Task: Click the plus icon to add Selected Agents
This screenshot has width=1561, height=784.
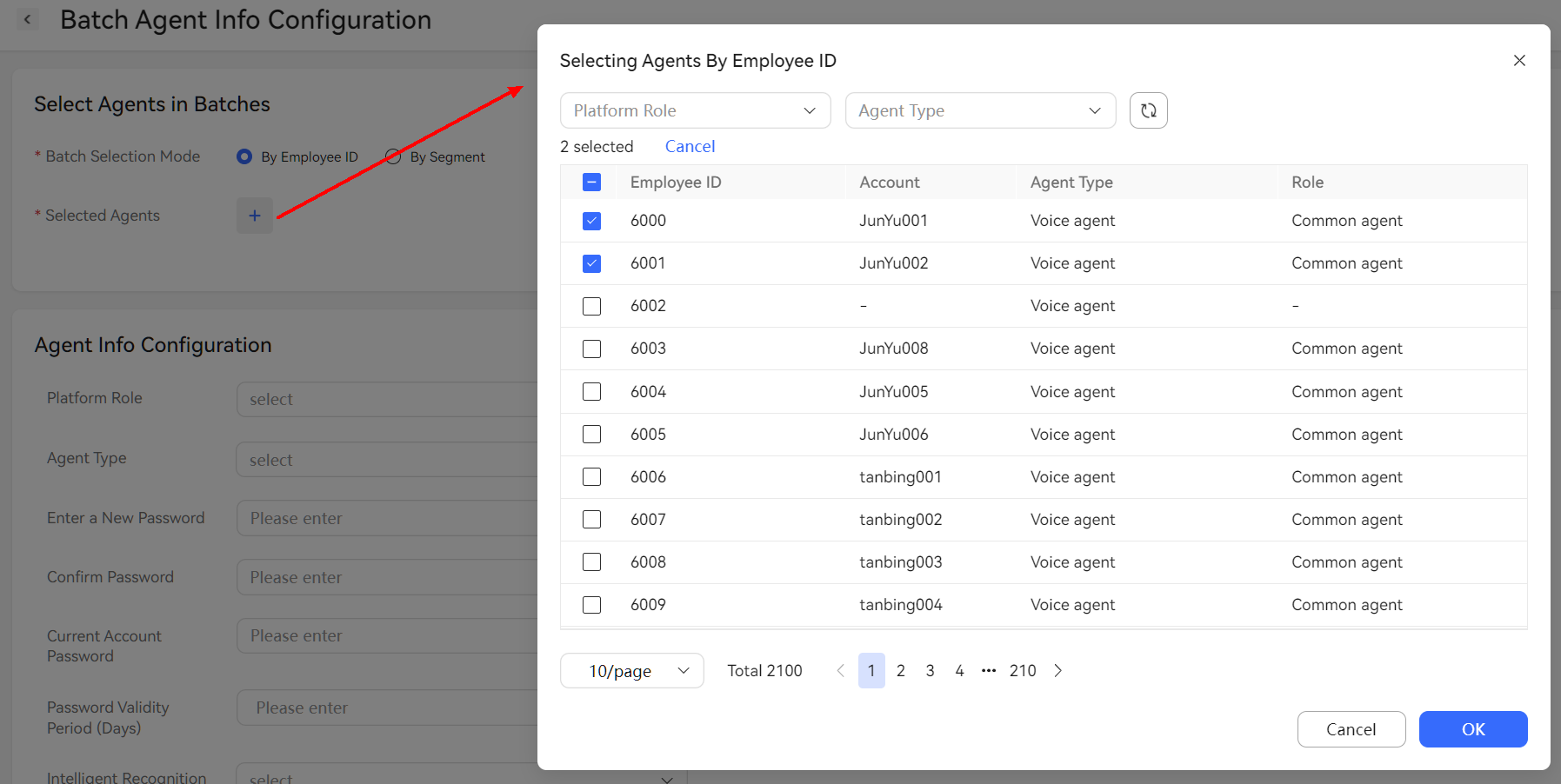Action: pos(255,216)
